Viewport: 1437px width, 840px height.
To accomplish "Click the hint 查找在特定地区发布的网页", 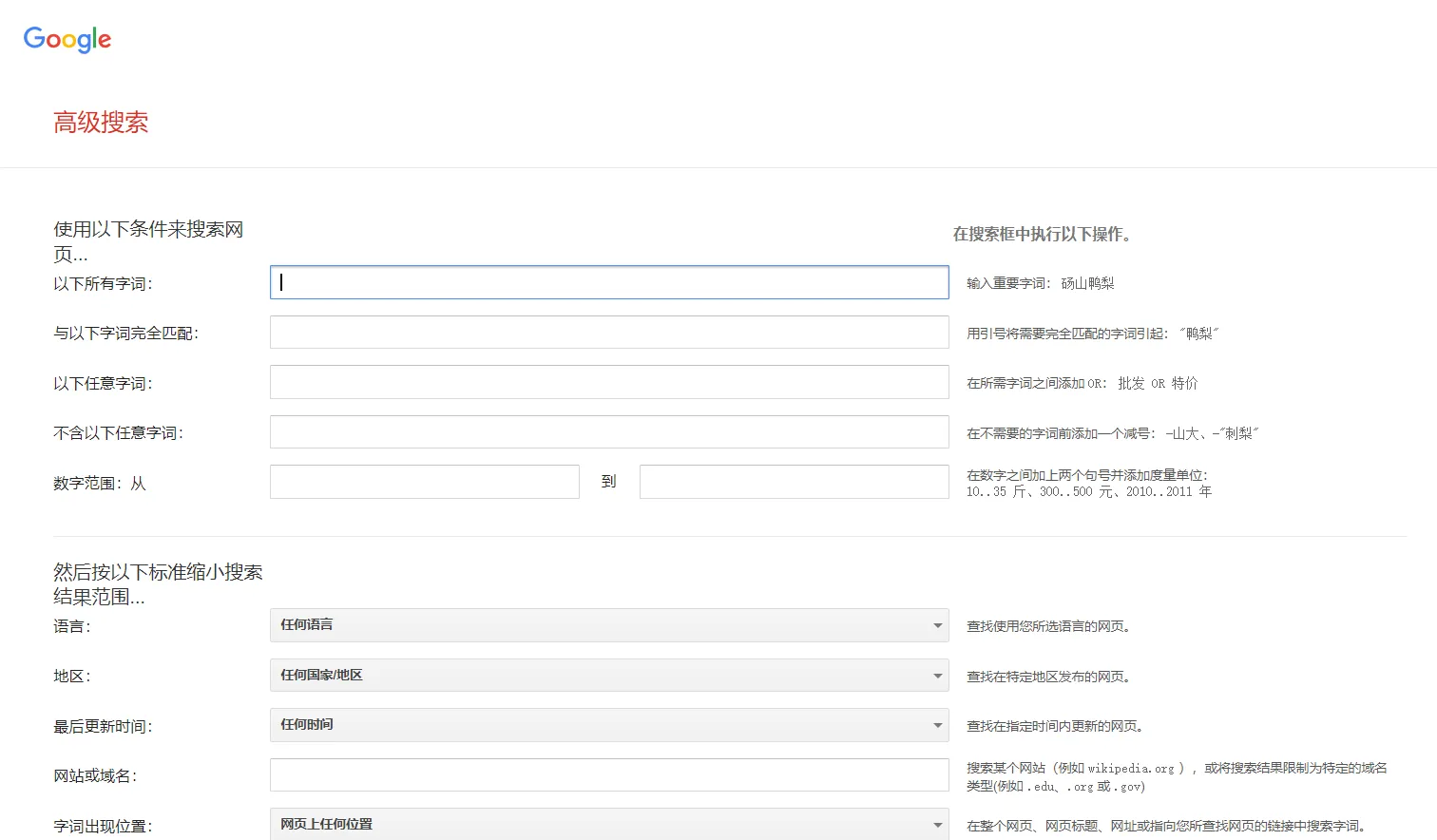I will 1049,677.
